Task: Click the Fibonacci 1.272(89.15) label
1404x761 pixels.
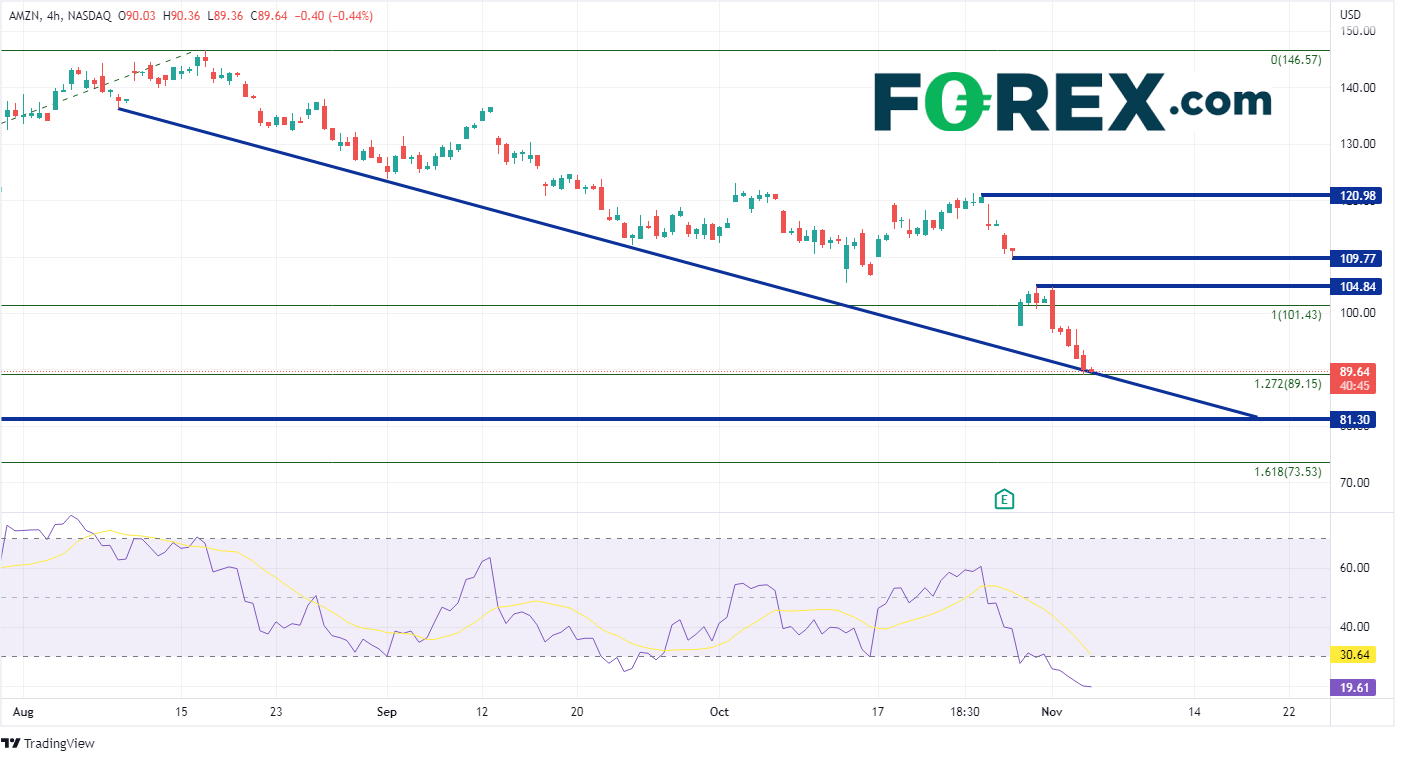Action: point(1288,384)
